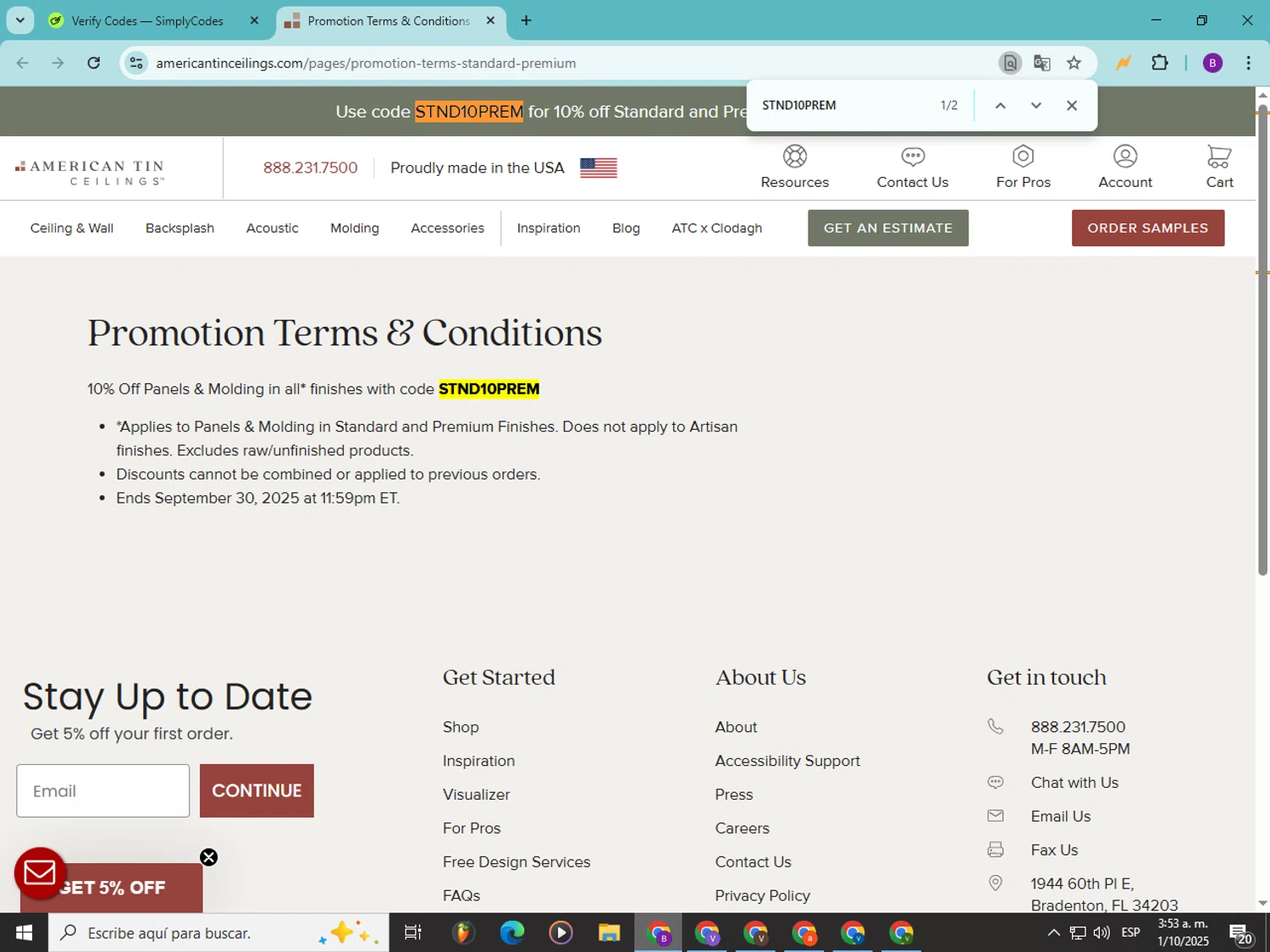Open the ATC x Clodagh menu item

tap(716, 228)
